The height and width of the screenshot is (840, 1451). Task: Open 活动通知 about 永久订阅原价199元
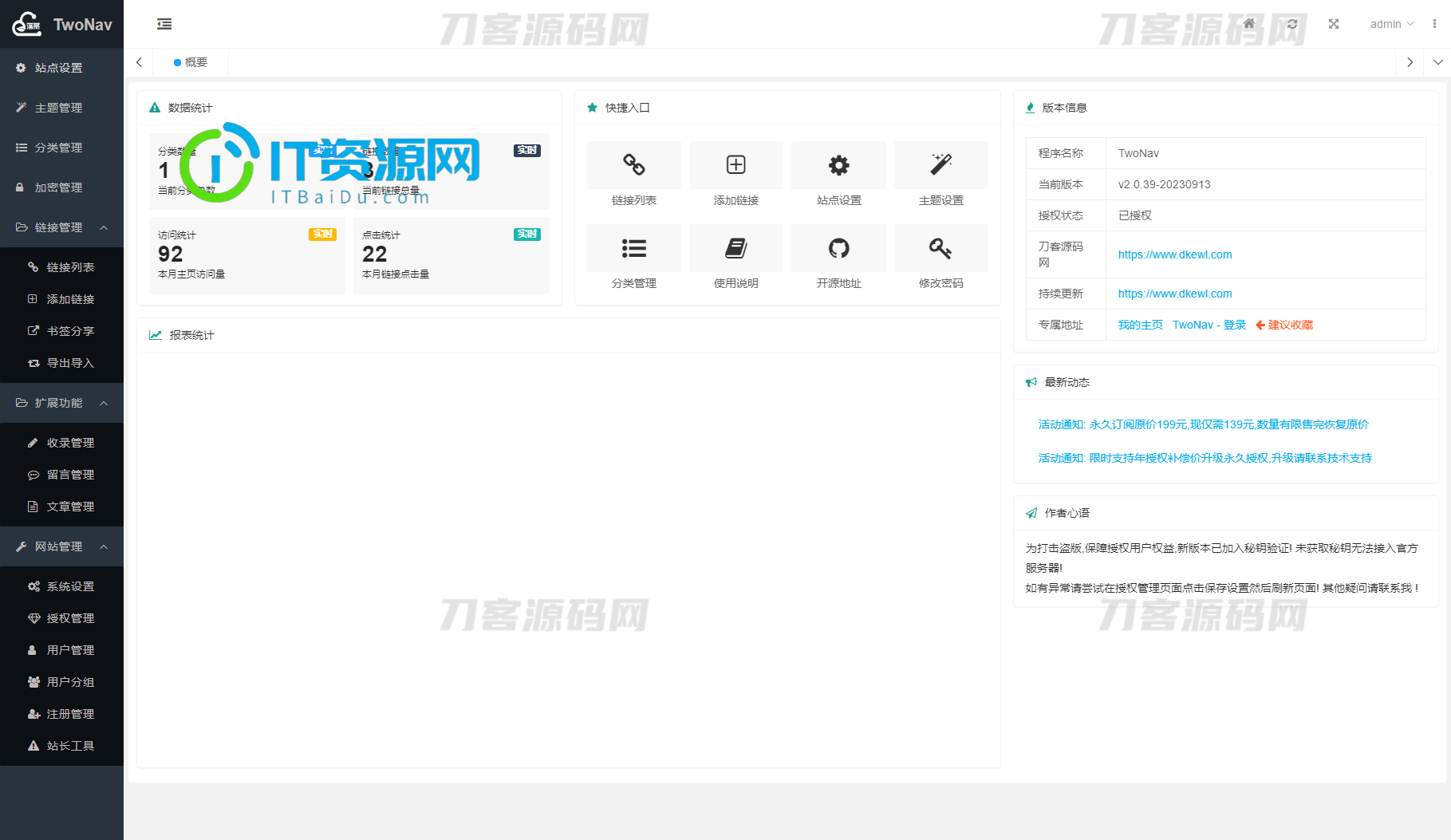1203,424
